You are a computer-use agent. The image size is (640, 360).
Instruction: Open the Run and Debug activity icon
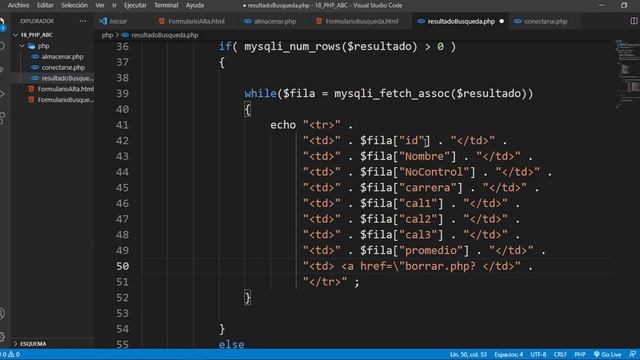[x=2, y=94]
